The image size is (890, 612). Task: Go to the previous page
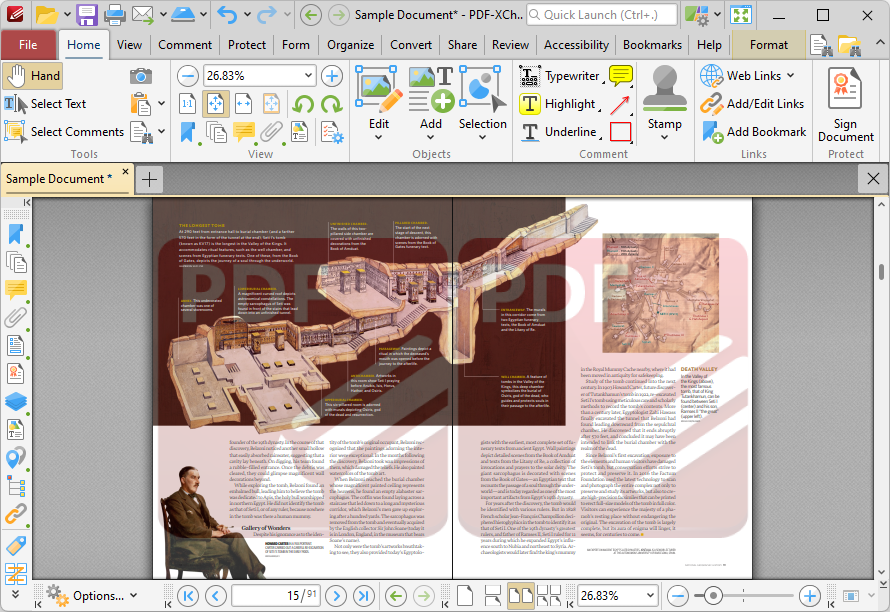pyautogui.click(x=216, y=596)
